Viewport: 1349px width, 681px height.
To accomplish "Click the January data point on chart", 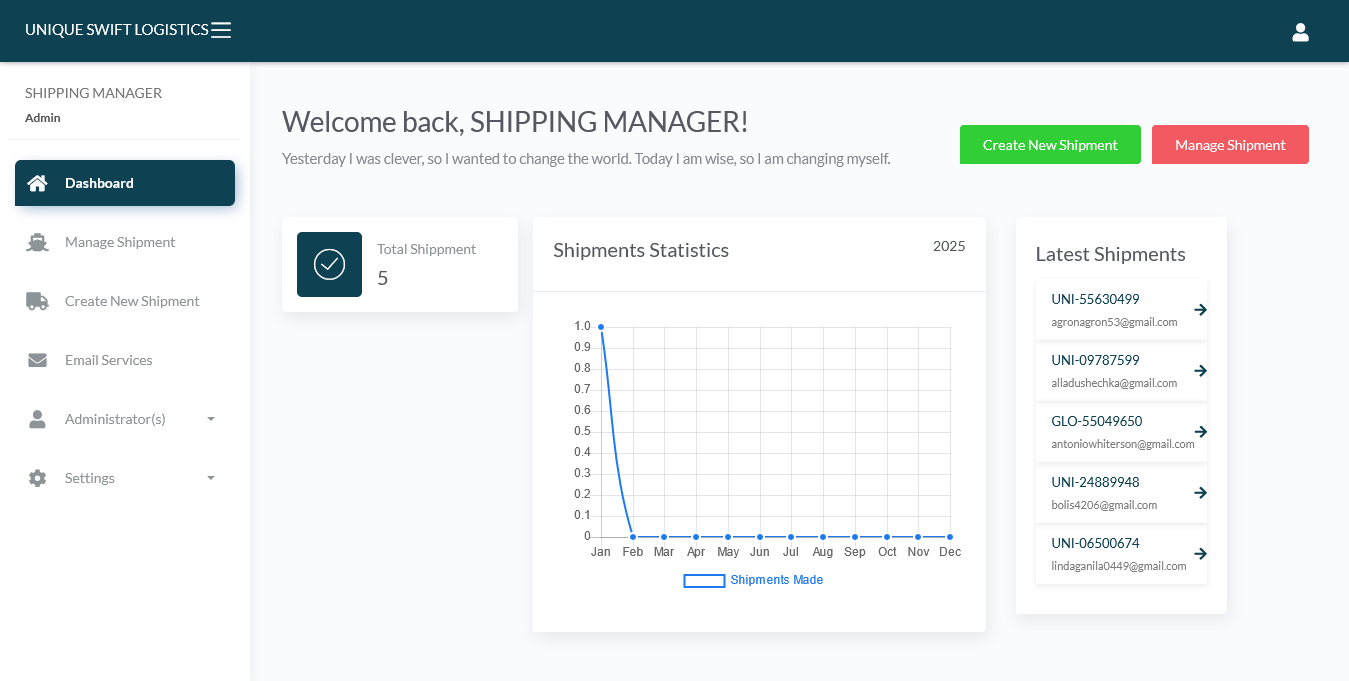I will [601, 327].
